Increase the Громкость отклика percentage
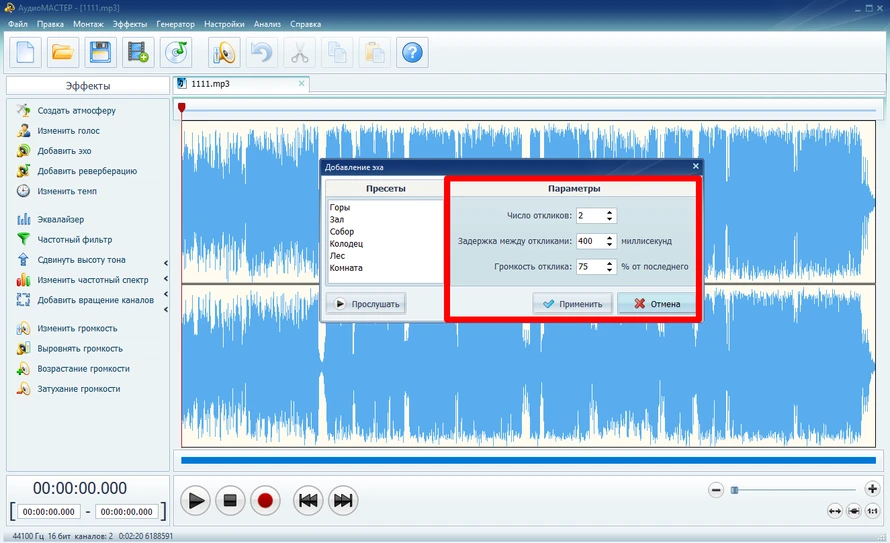This screenshot has width=890, height=543. tap(611, 263)
